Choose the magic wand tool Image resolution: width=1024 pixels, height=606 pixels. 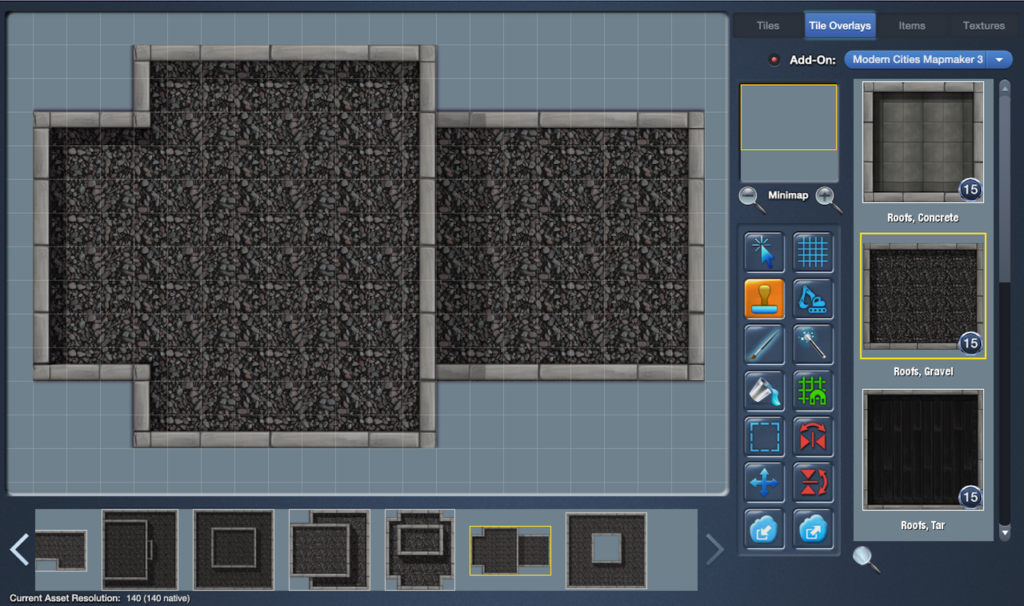click(x=813, y=345)
